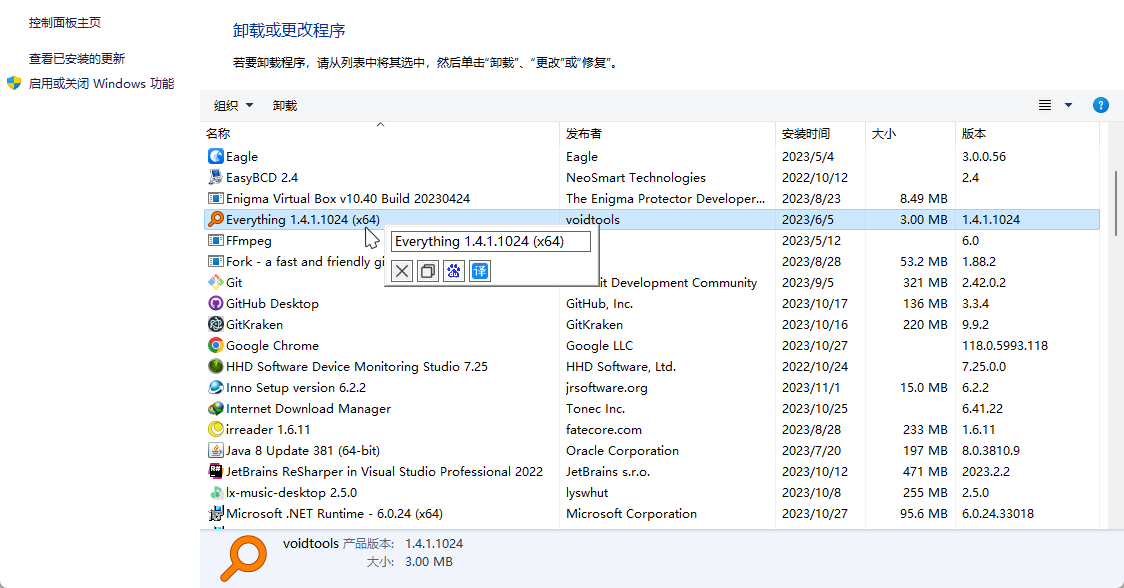Click the irreader 1.6.11 icon
The width and height of the screenshot is (1124, 588).
pyautogui.click(x=215, y=430)
